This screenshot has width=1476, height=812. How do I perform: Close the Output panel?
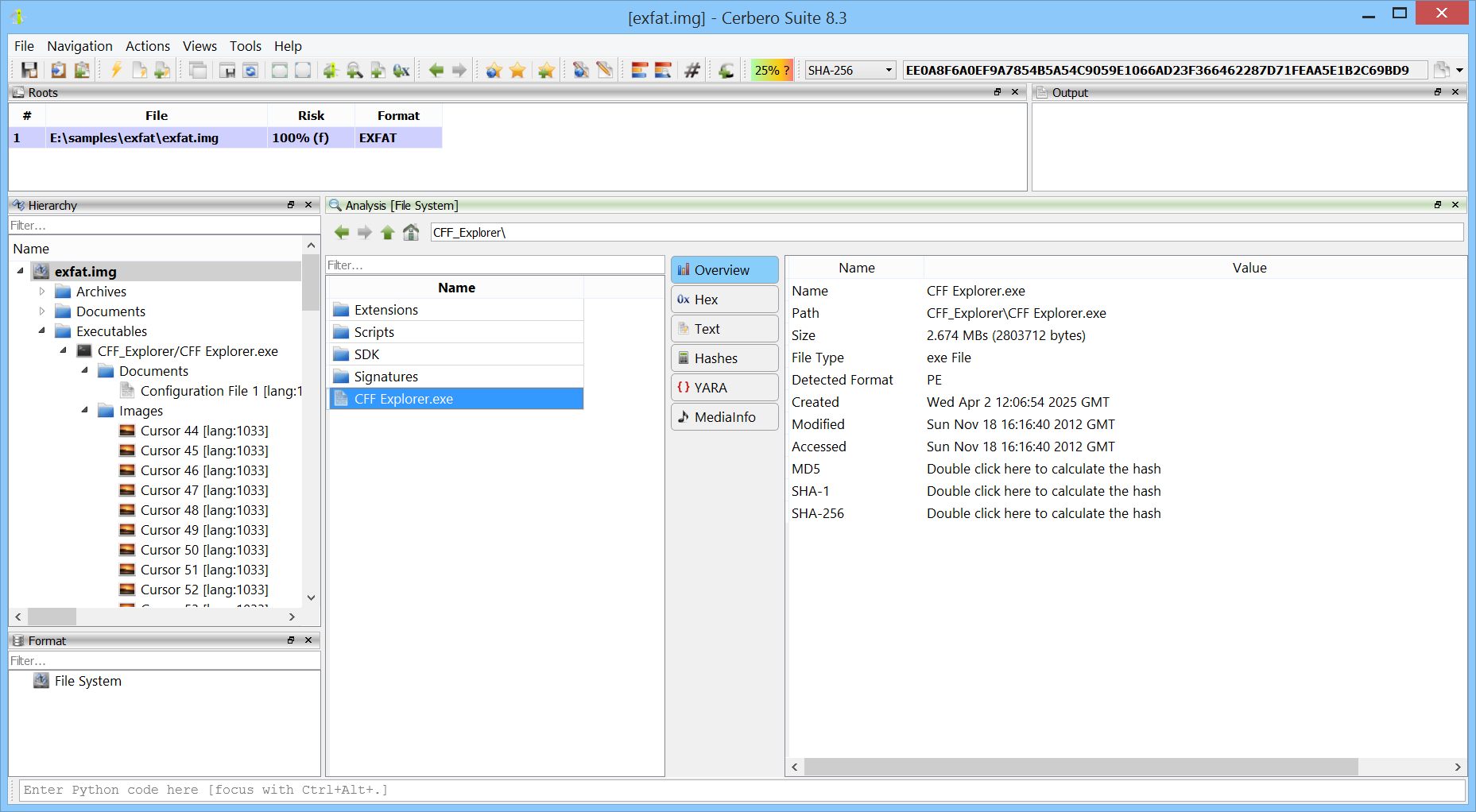point(1455,92)
